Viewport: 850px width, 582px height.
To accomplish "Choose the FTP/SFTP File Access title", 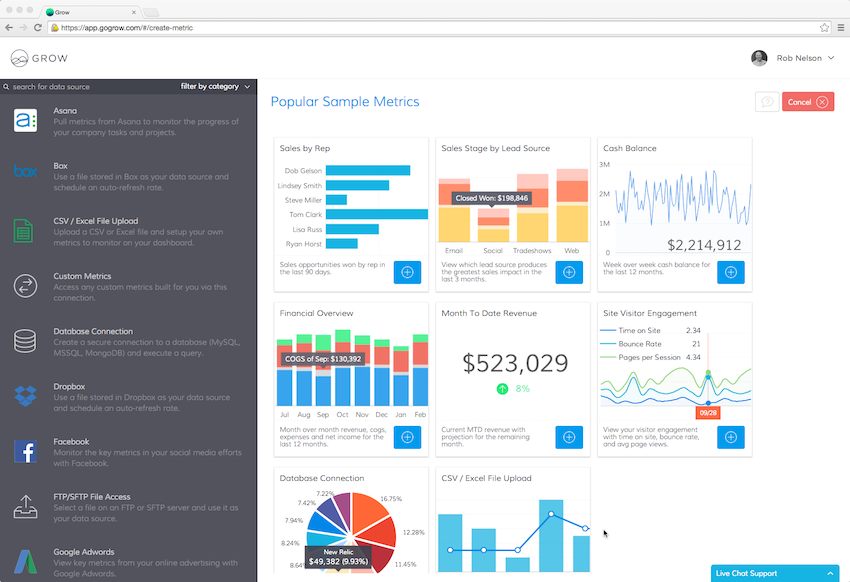I will click(92, 497).
